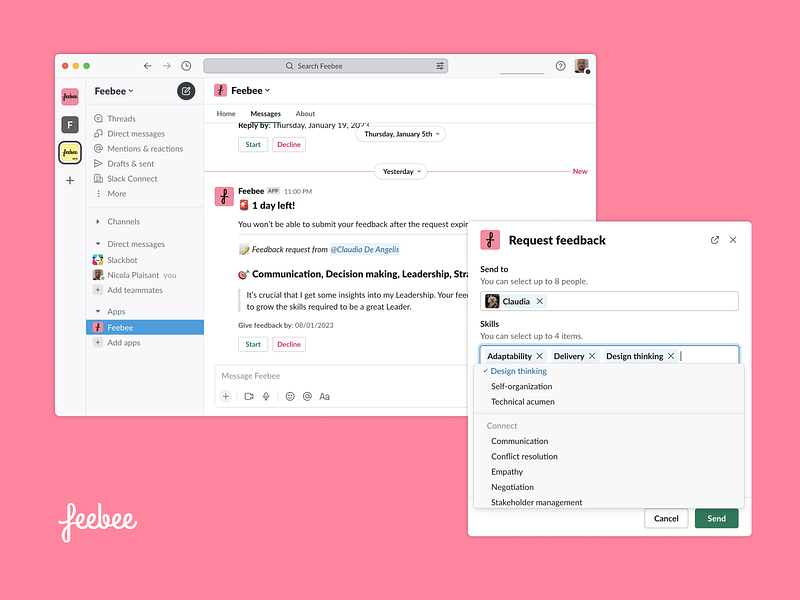Open Threads in the sidebar
The width and height of the screenshot is (800, 600).
(x=121, y=118)
